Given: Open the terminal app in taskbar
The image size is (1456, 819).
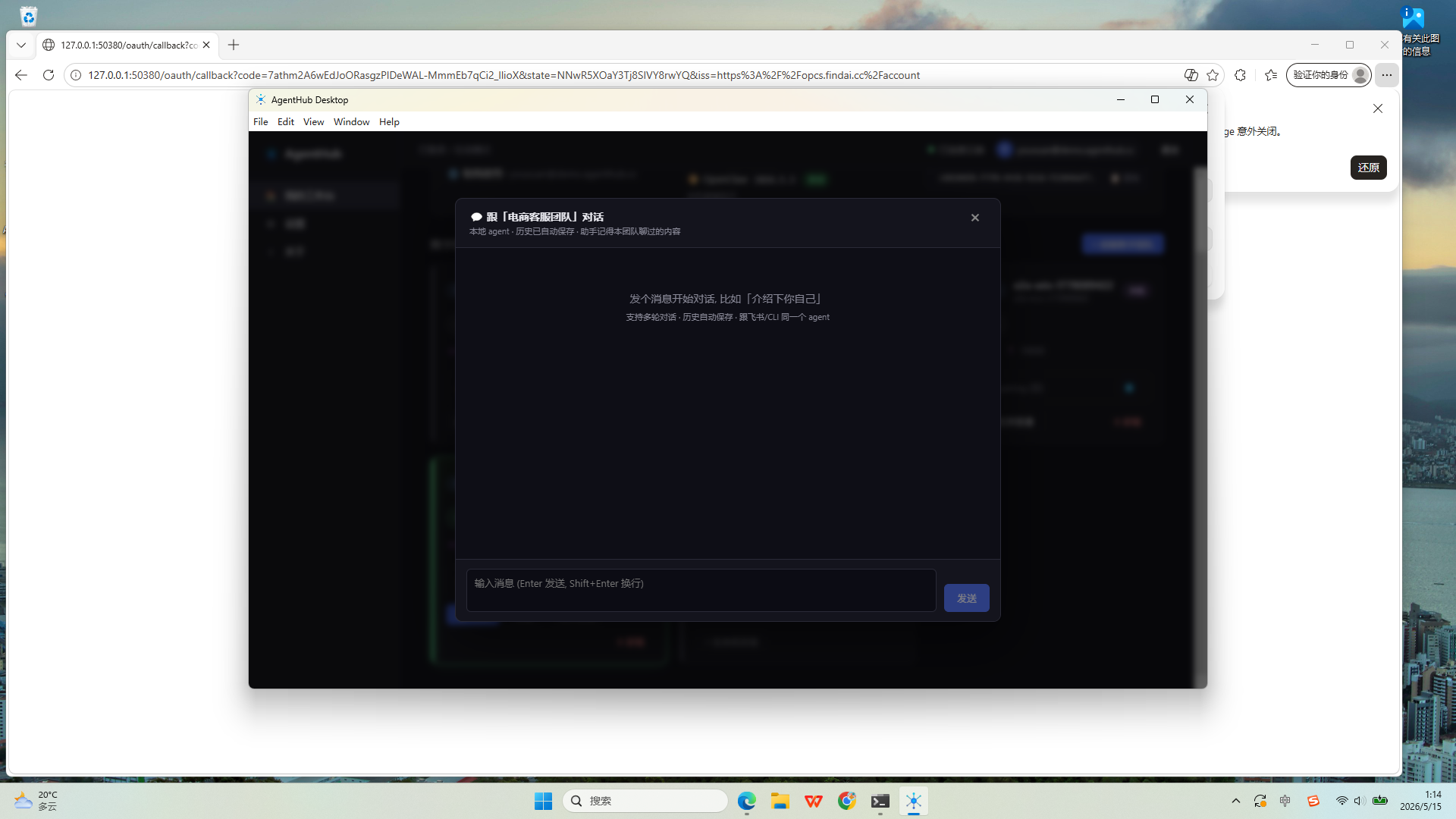Looking at the screenshot, I should (880, 801).
